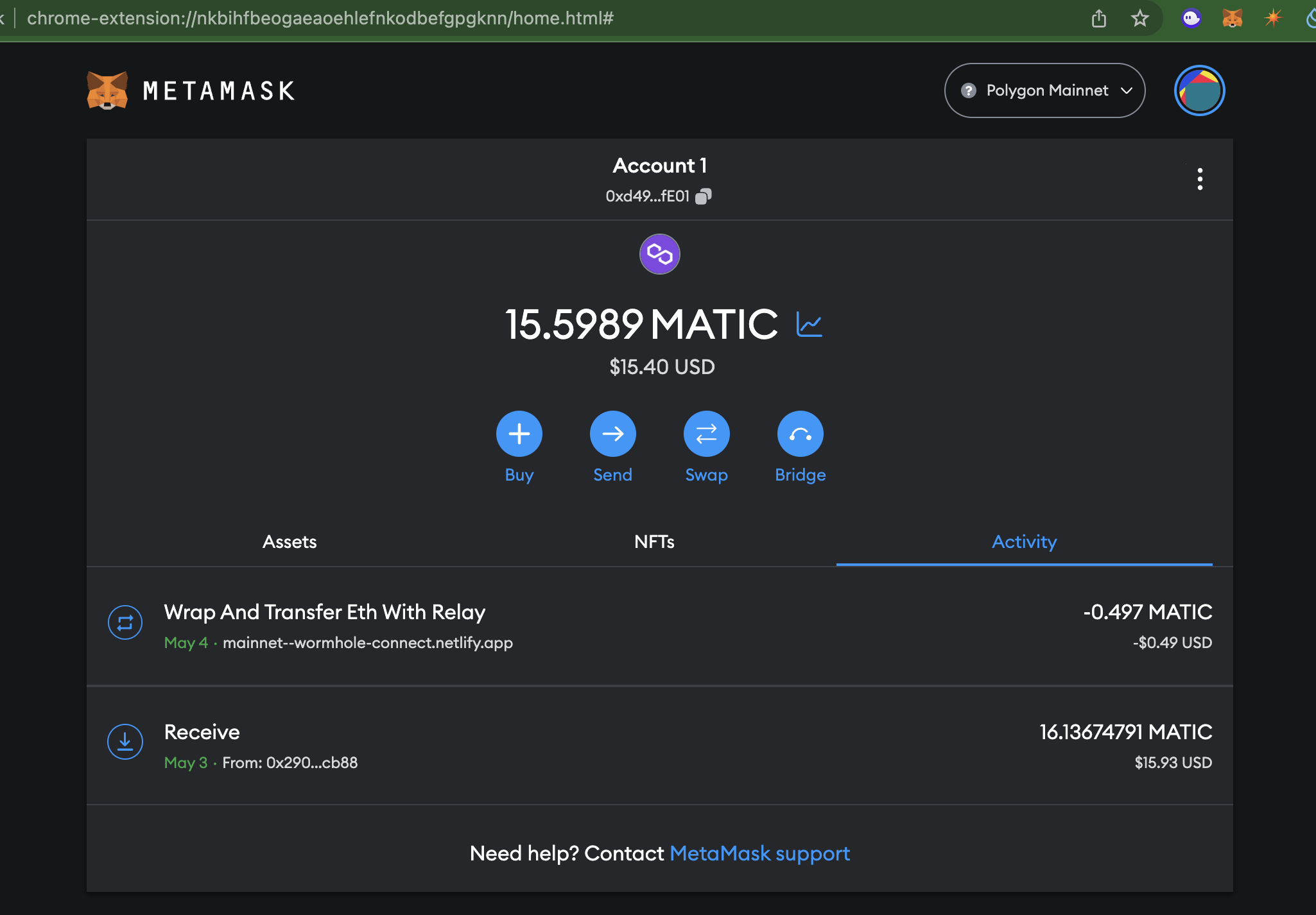Screen dimensions: 1316x915
Task: Click the Bridge icon button
Action: pos(800,434)
